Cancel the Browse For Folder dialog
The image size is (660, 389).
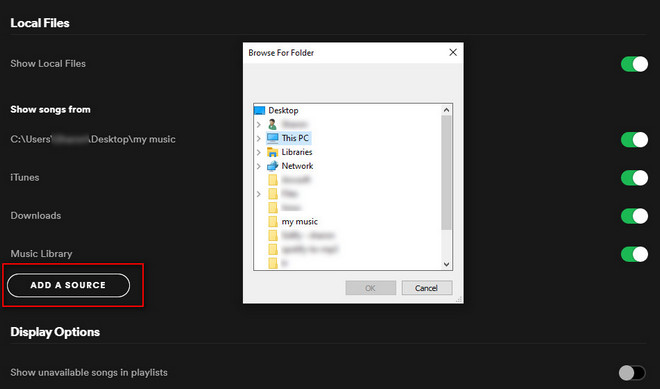tap(427, 288)
